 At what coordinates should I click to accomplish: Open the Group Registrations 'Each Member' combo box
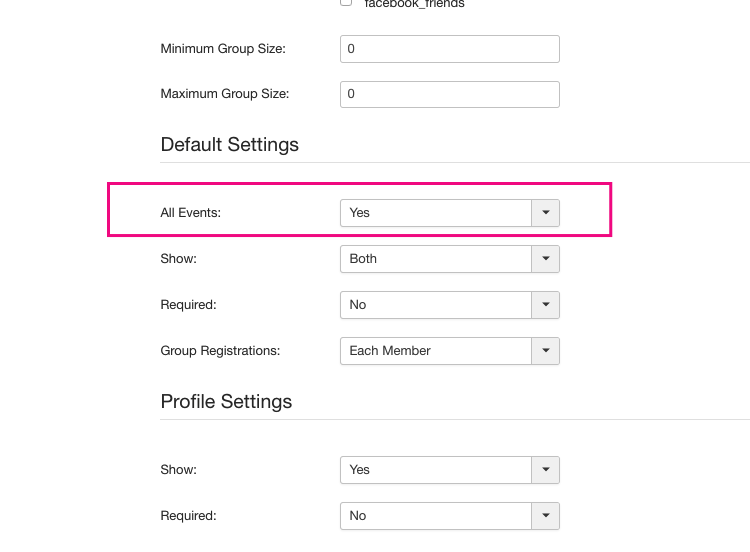[436, 351]
